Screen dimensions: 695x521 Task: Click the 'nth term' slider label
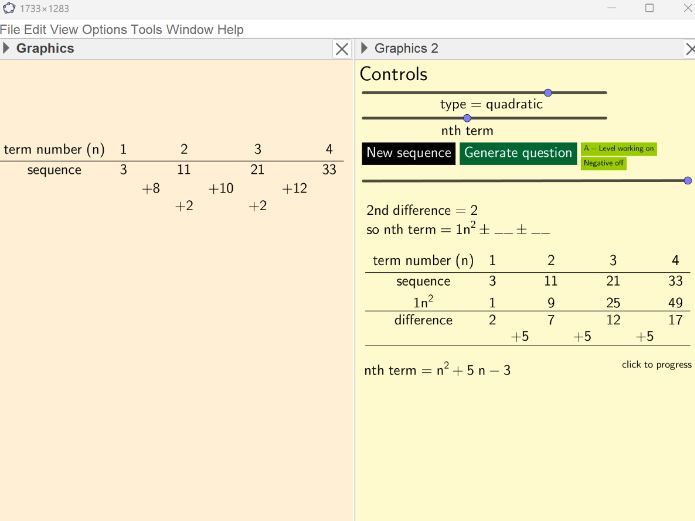pos(467,131)
